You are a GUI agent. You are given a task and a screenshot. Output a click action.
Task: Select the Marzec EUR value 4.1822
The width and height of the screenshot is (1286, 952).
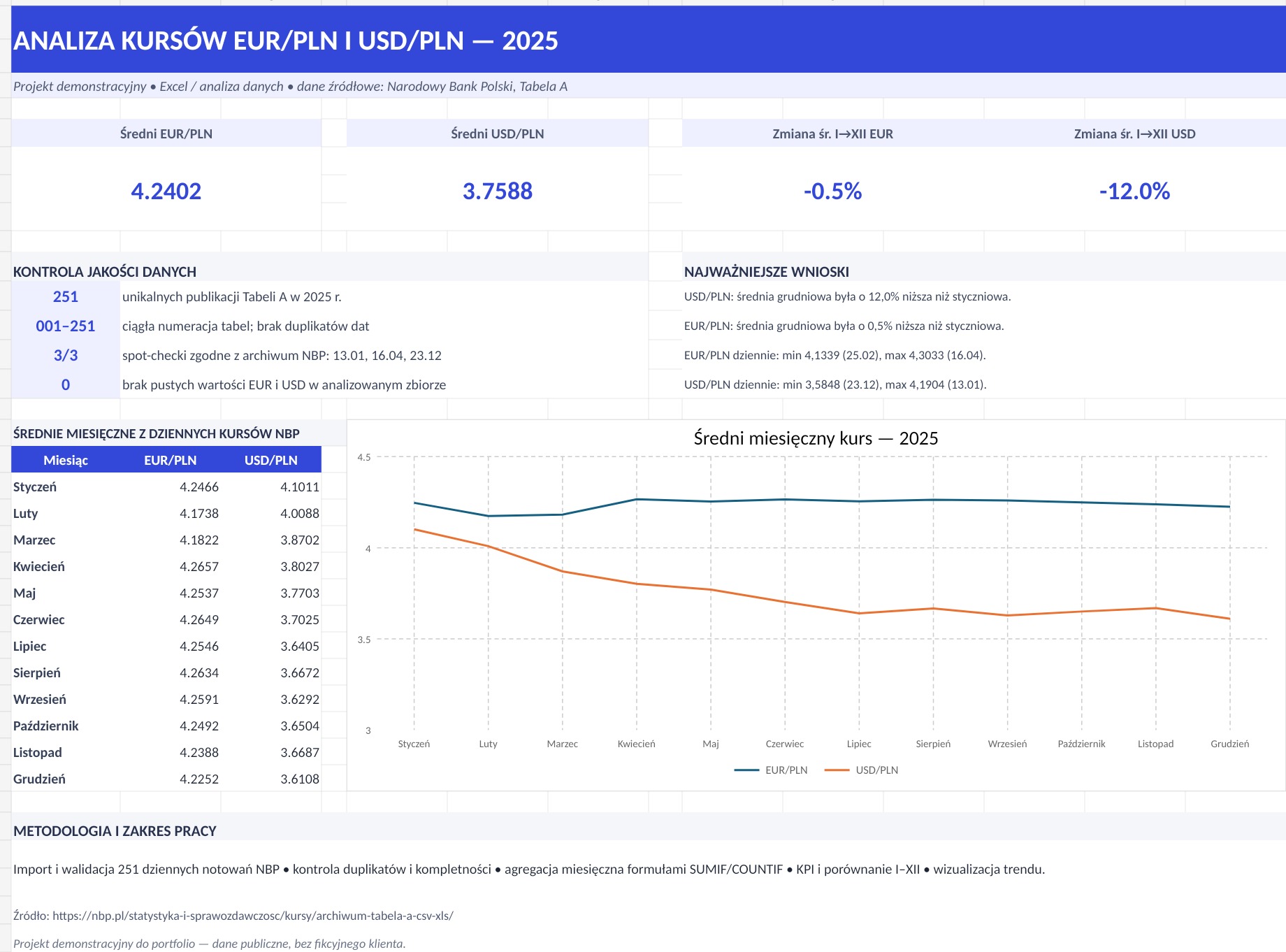(199, 540)
